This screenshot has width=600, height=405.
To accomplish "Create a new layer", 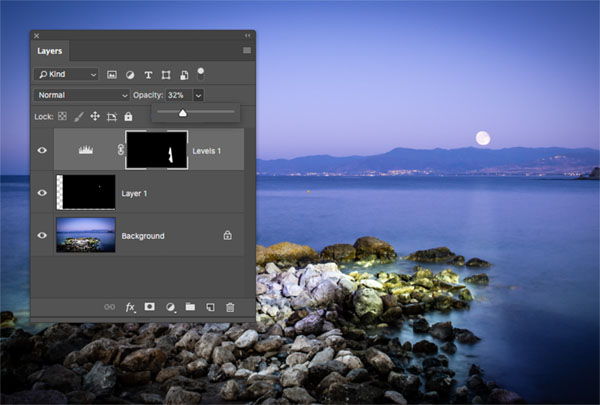I will 210,307.
